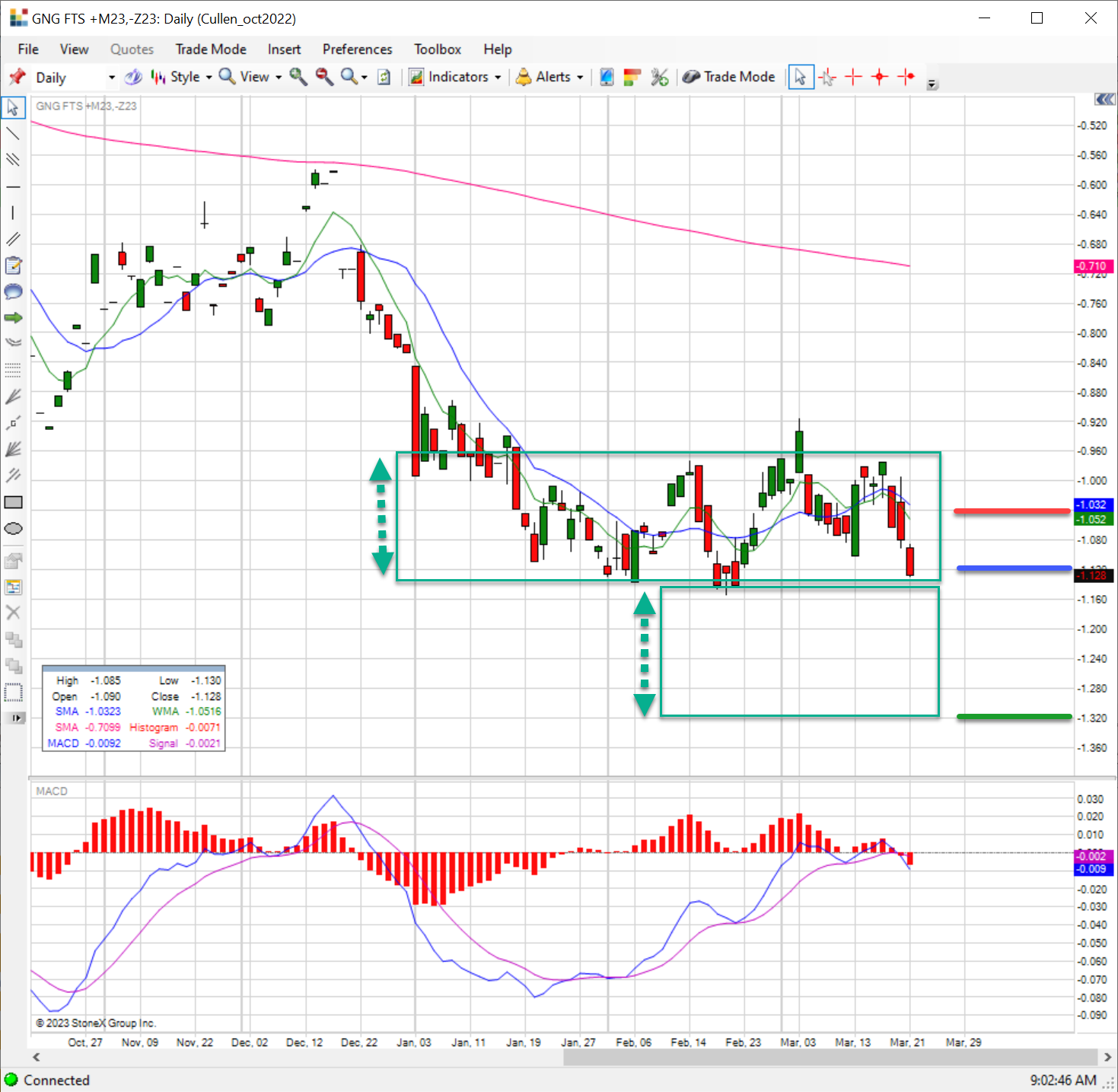1118x1092 pixels.
Task: Click the zoom in magnifier icon
Action: pyautogui.click(x=298, y=77)
